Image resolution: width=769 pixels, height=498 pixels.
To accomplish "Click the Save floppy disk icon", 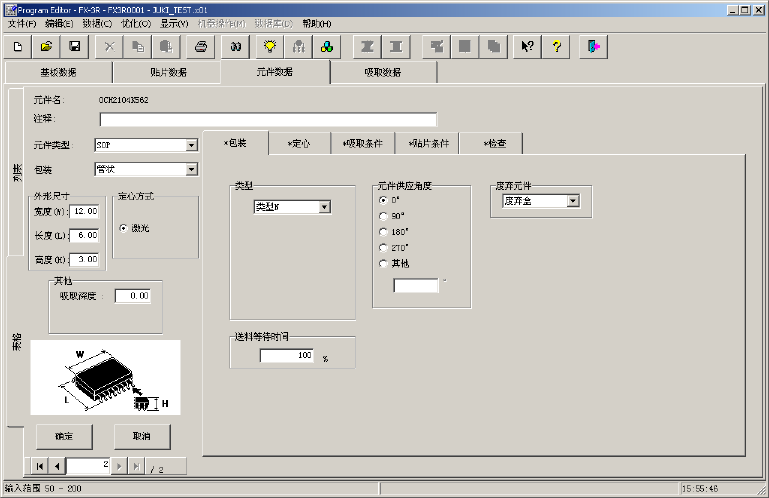I will click(74, 47).
